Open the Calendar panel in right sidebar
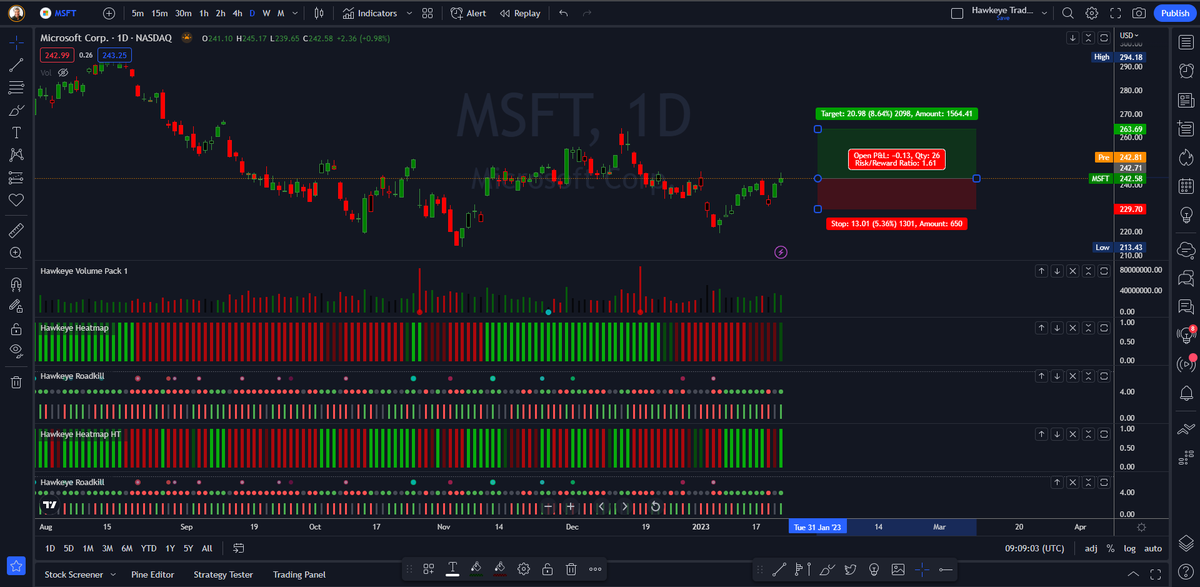This screenshot has width=1200, height=587. (1186, 187)
